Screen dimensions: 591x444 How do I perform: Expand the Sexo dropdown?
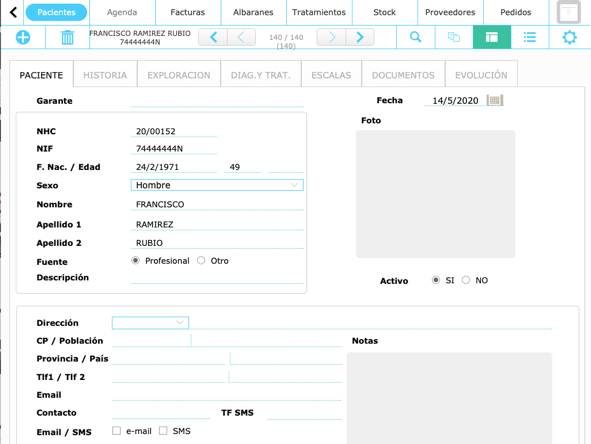pos(217,185)
